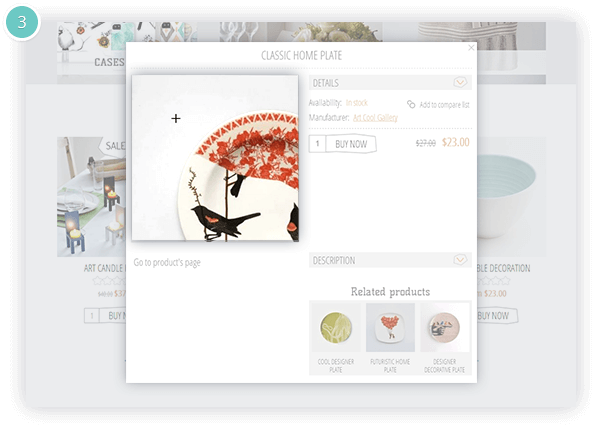
Task: Open Go to product's page link
Action: pos(167,263)
